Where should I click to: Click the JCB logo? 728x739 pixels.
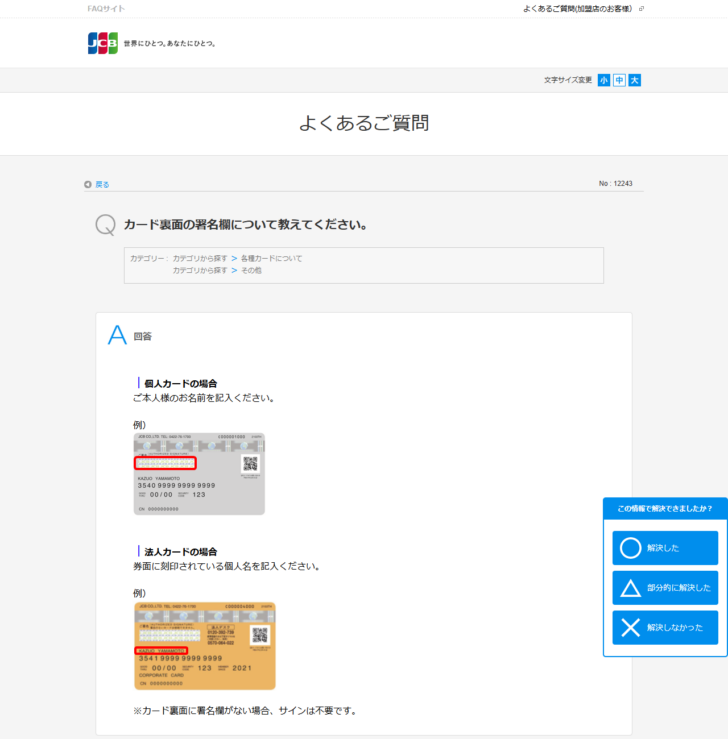tap(103, 43)
